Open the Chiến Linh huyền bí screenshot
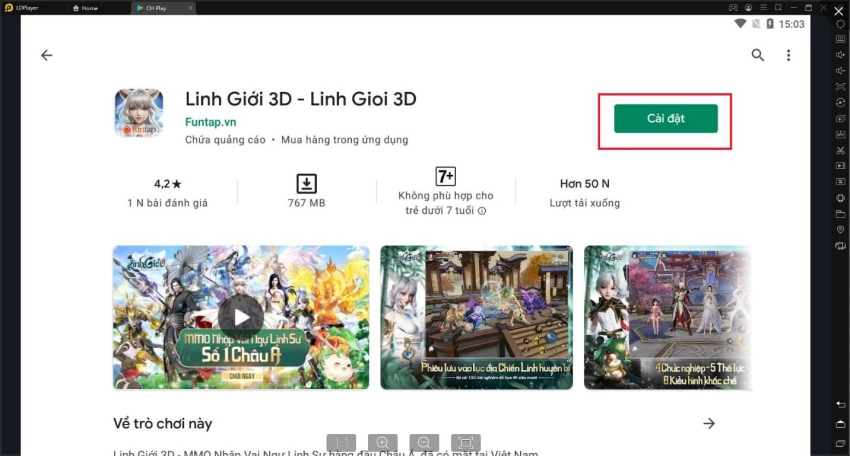This screenshot has width=850, height=456. [x=476, y=317]
